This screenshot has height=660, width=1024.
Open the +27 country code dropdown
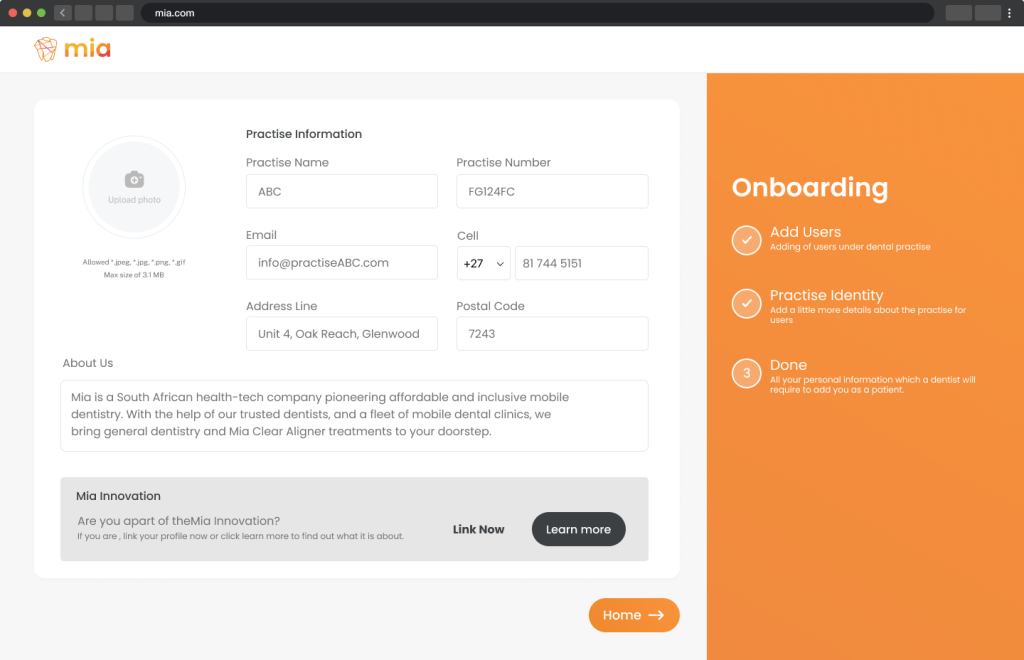pyautogui.click(x=484, y=263)
